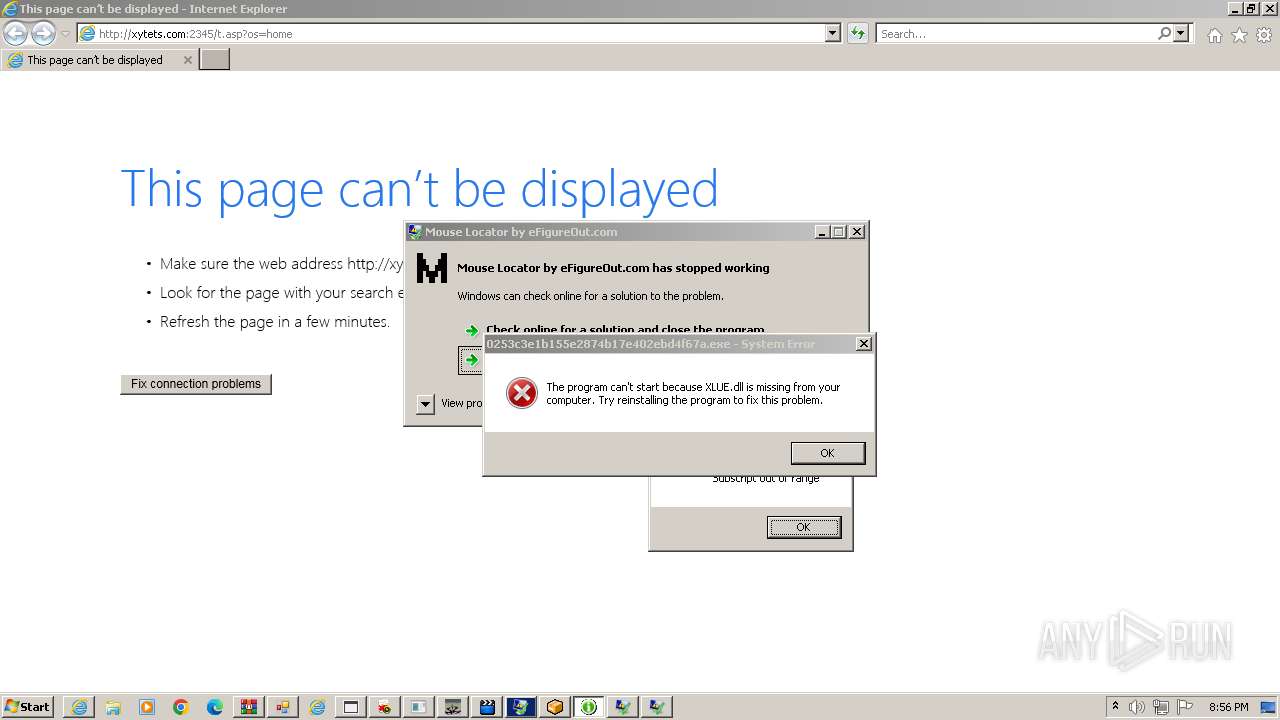The height and width of the screenshot is (720, 1280).
Task: Launch Google Chrome from the taskbar
Action: point(181,707)
